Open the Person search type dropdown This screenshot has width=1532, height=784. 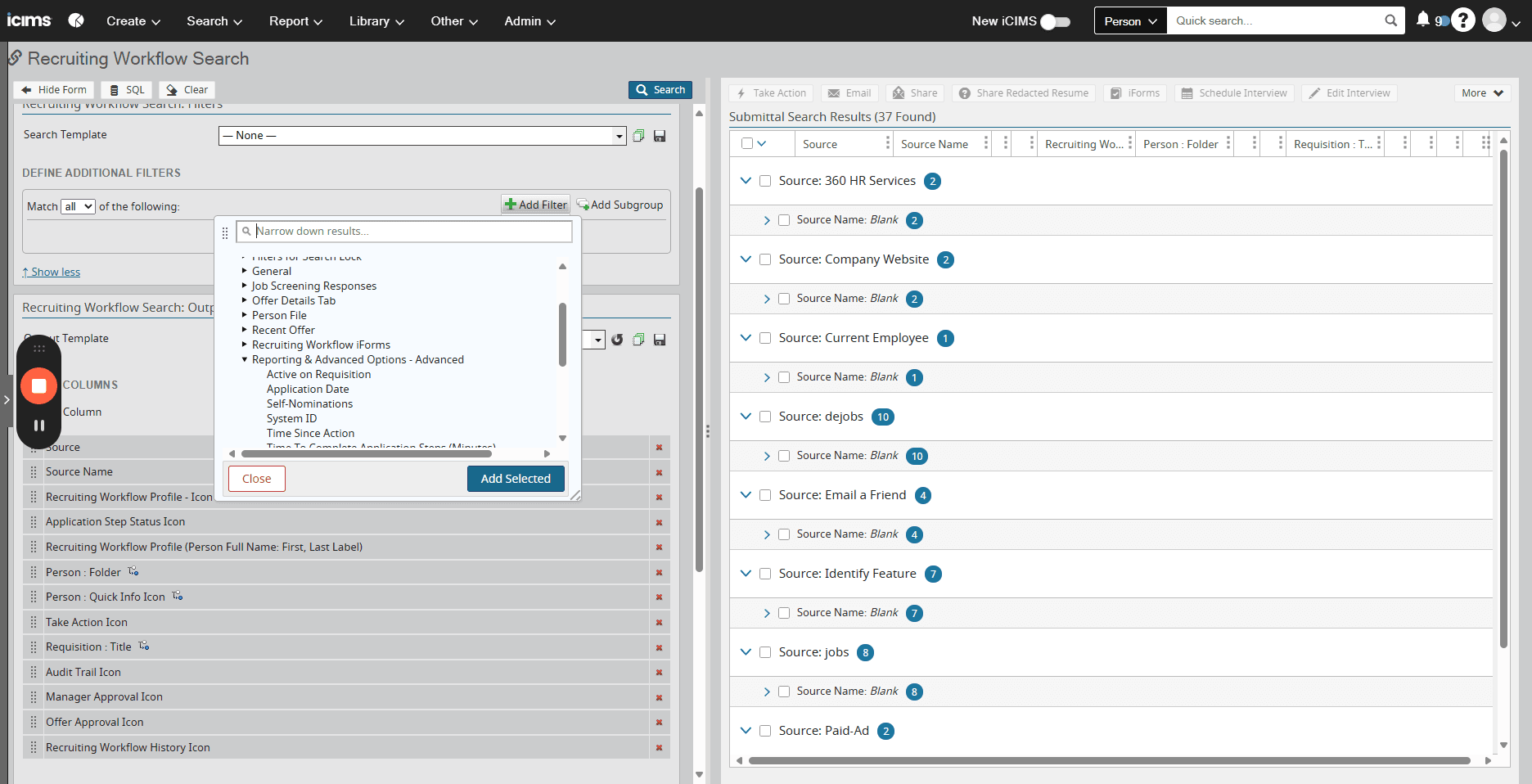1130,21
